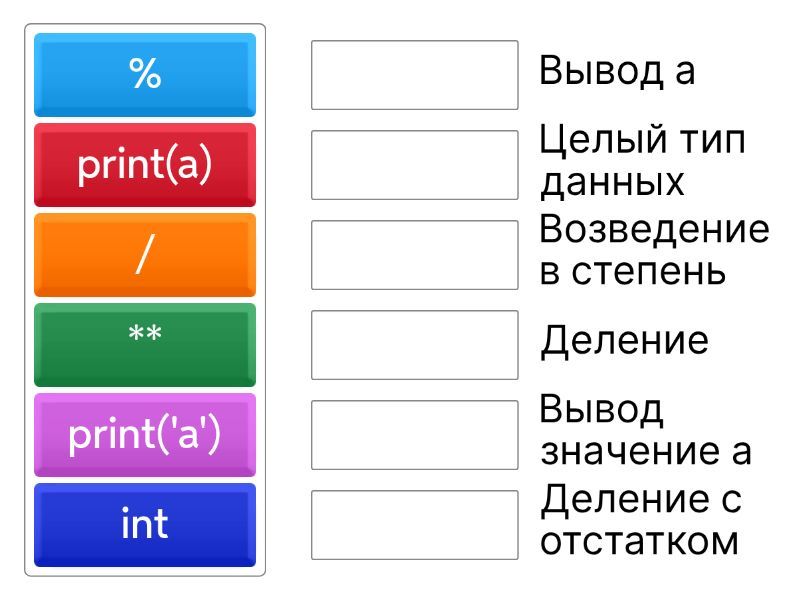This screenshot has width=800, height=600.
Task: Click the slot for 'Вывод значение а'
Action: coord(414,435)
